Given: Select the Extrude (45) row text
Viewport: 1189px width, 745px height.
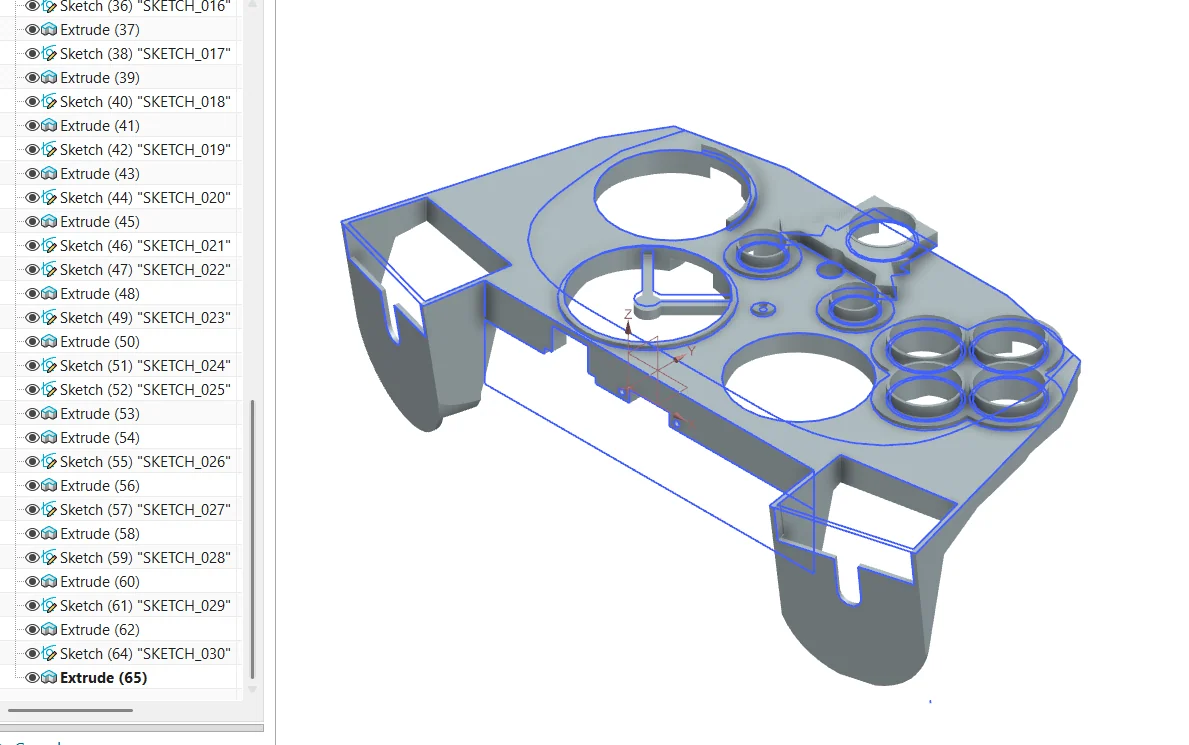Looking at the screenshot, I should (x=100, y=222).
